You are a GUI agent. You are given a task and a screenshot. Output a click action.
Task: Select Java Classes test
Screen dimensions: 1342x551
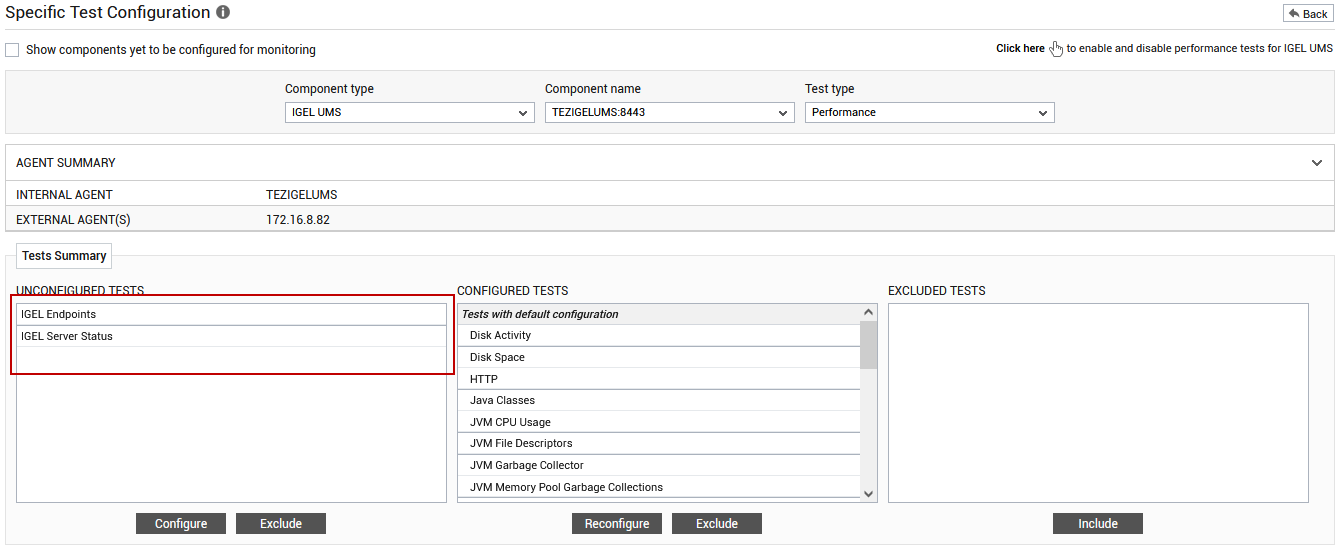(x=659, y=400)
